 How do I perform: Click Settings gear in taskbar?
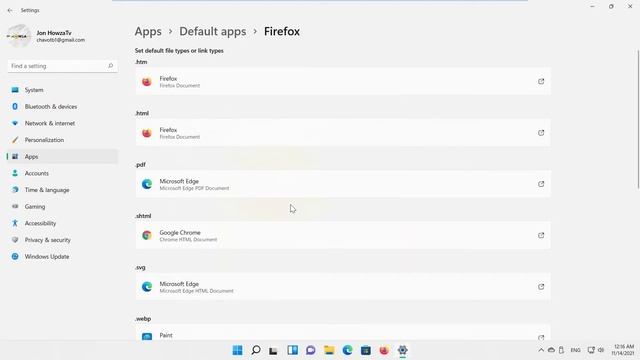(402, 350)
